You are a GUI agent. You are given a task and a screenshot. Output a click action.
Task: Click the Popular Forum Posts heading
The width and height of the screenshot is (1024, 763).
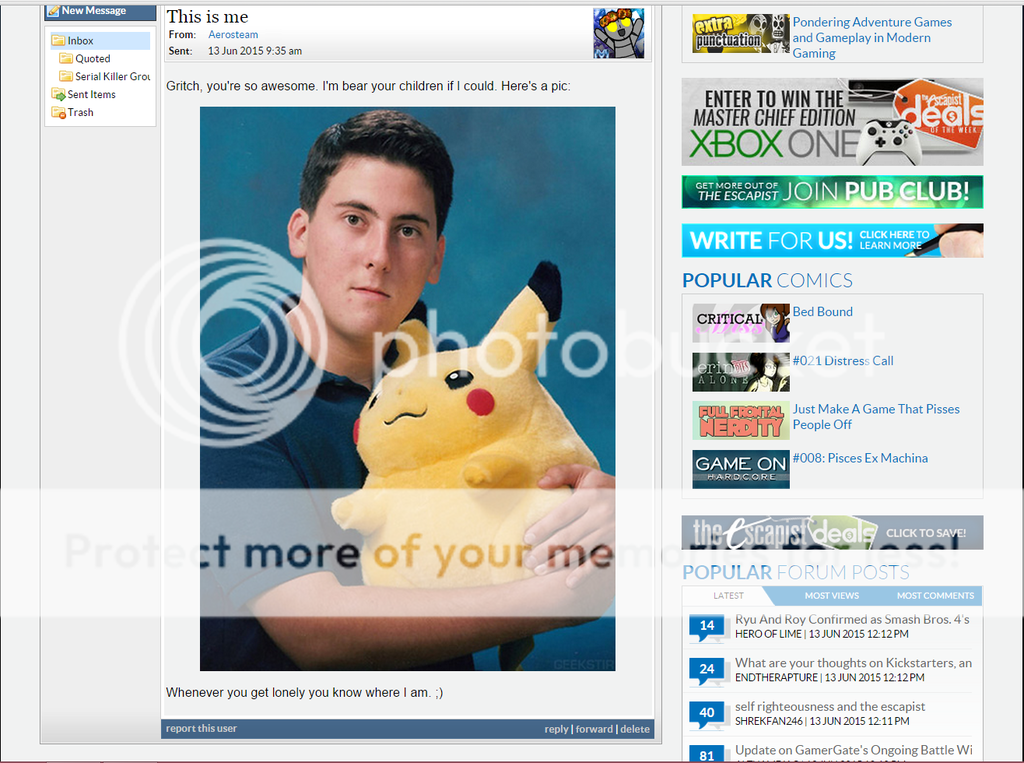pos(795,572)
